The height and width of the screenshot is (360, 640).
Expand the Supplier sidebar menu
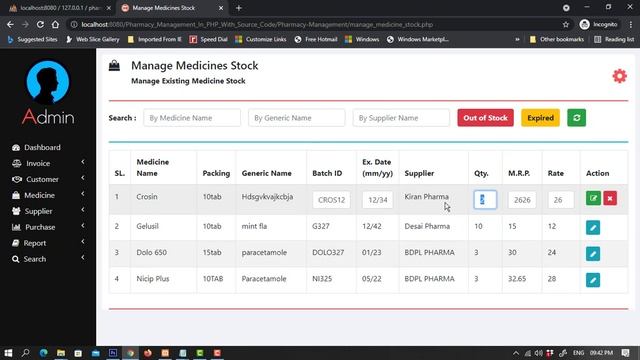click(x=48, y=211)
